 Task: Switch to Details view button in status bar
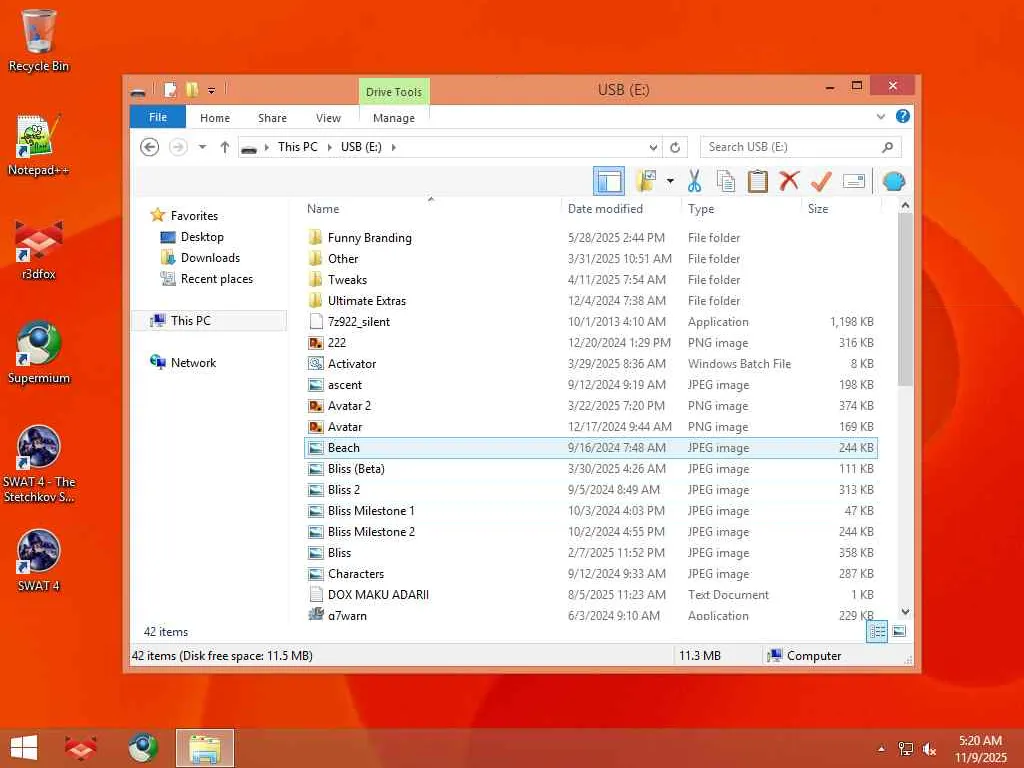click(x=877, y=632)
